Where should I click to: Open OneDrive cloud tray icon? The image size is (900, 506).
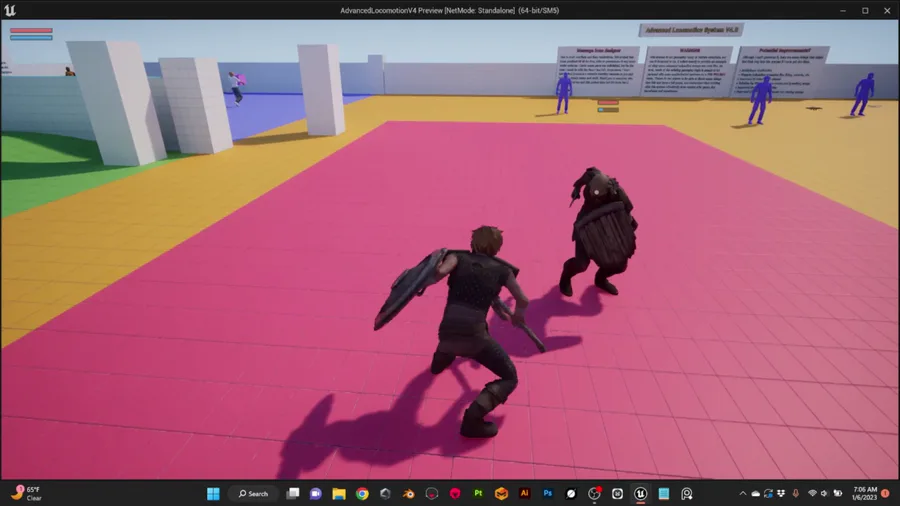pyautogui.click(x=755, y=493)
